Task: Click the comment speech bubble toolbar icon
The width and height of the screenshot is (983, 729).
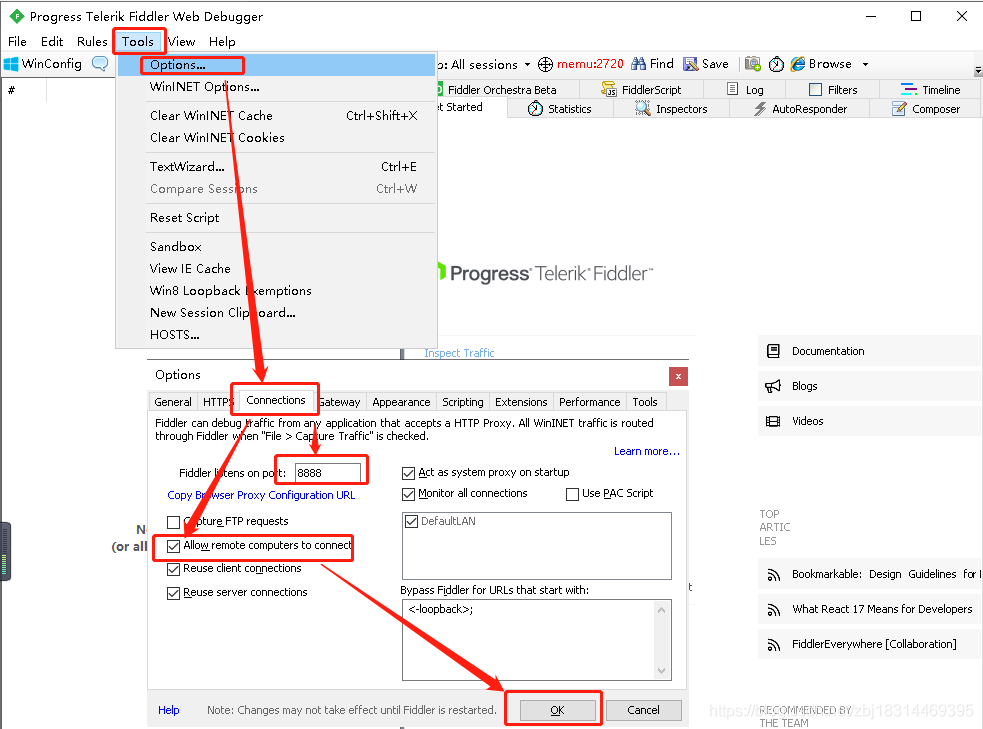Action: pyautogui.click(x=100, y=64)
